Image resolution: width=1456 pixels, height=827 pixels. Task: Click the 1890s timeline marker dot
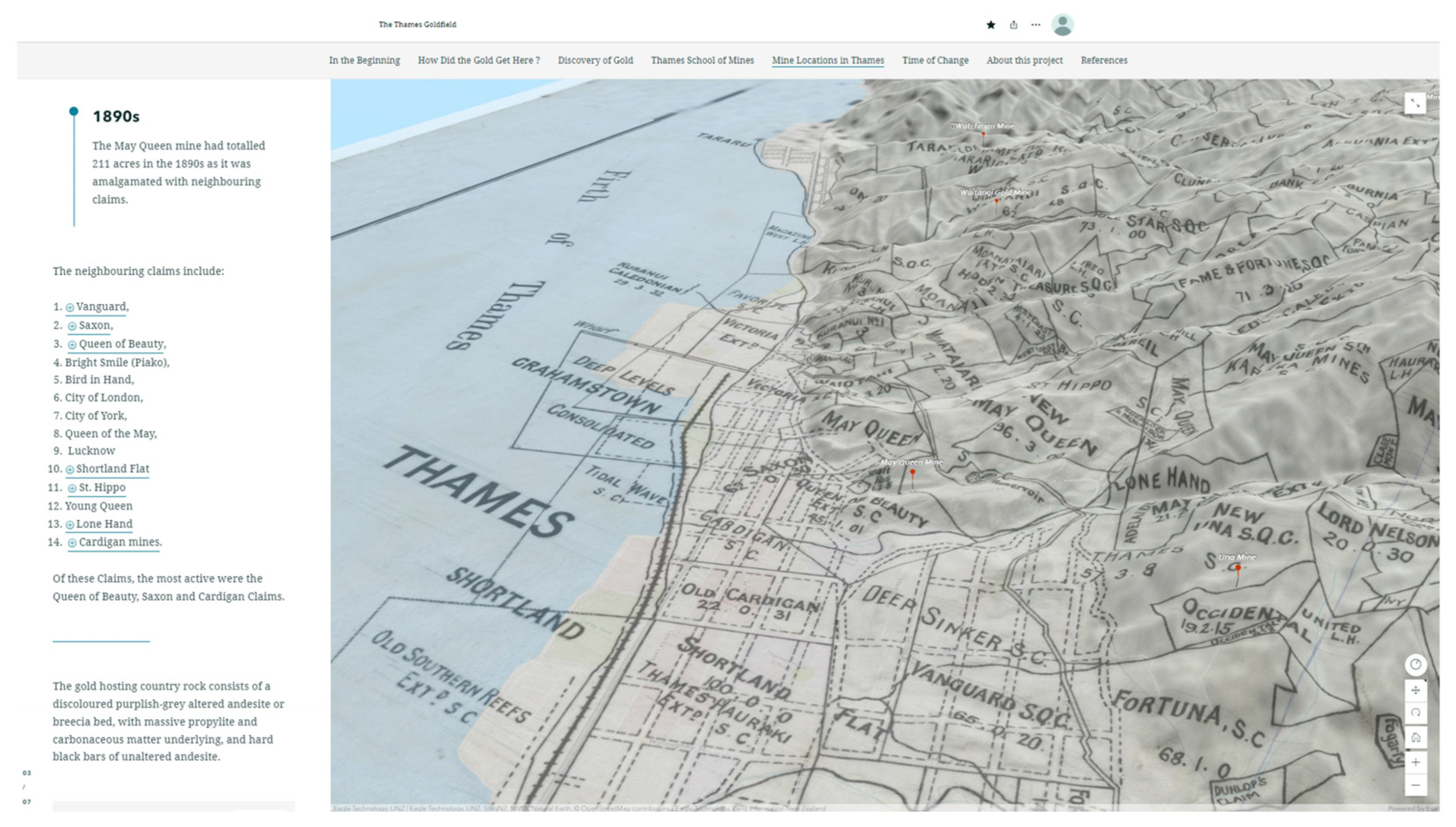74,111
